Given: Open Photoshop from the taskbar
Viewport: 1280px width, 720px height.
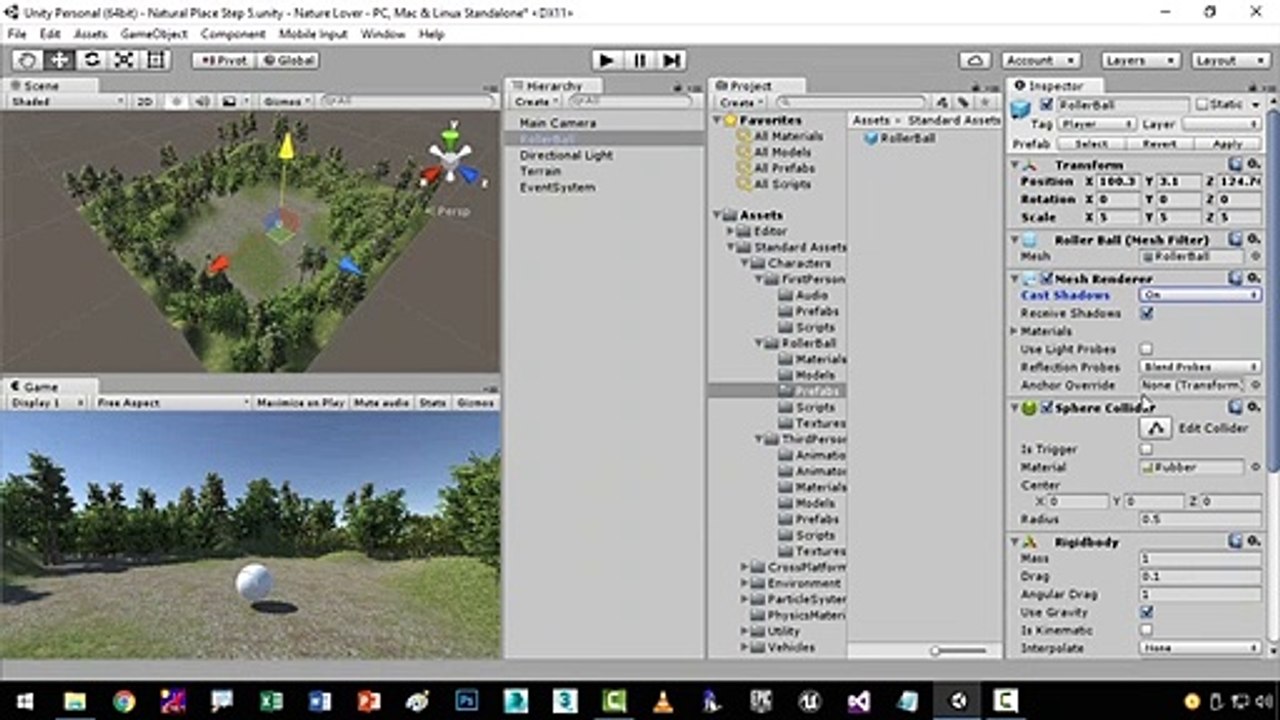Looking at the screenshot, I should (467, 701).
